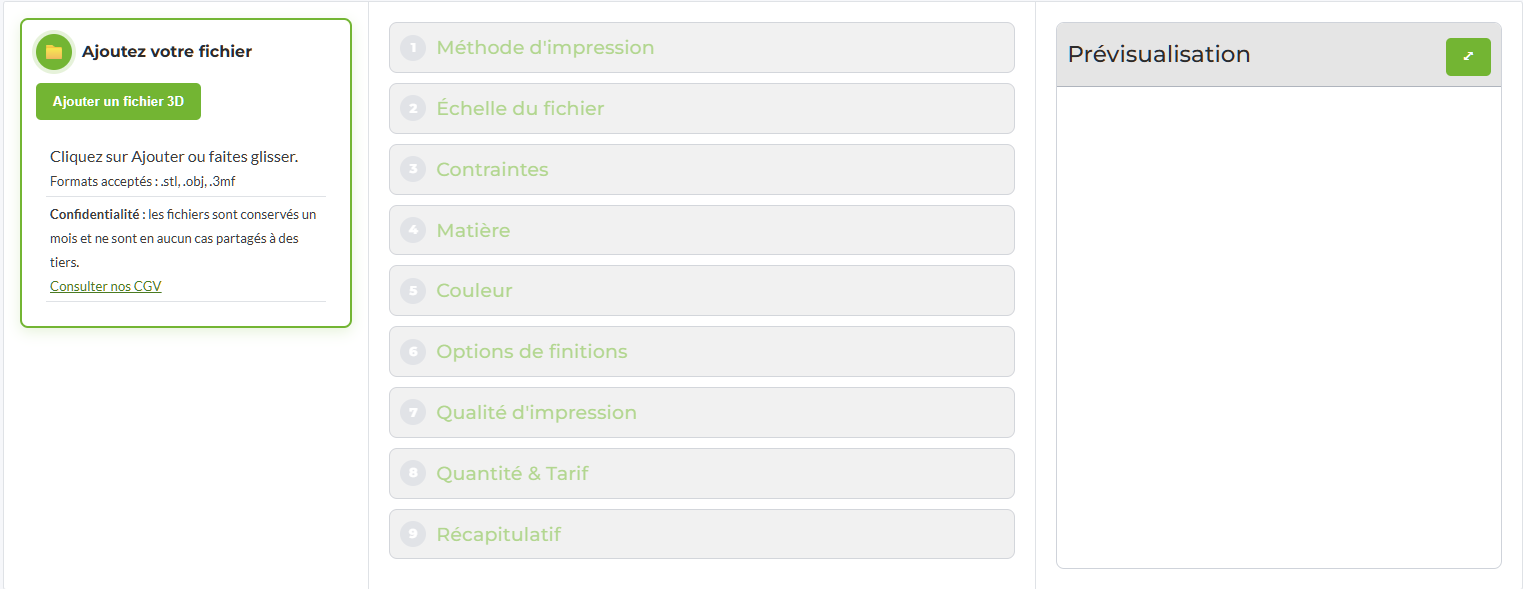Click the step 4 number badge next to Matière

click(x=413, y=230)
